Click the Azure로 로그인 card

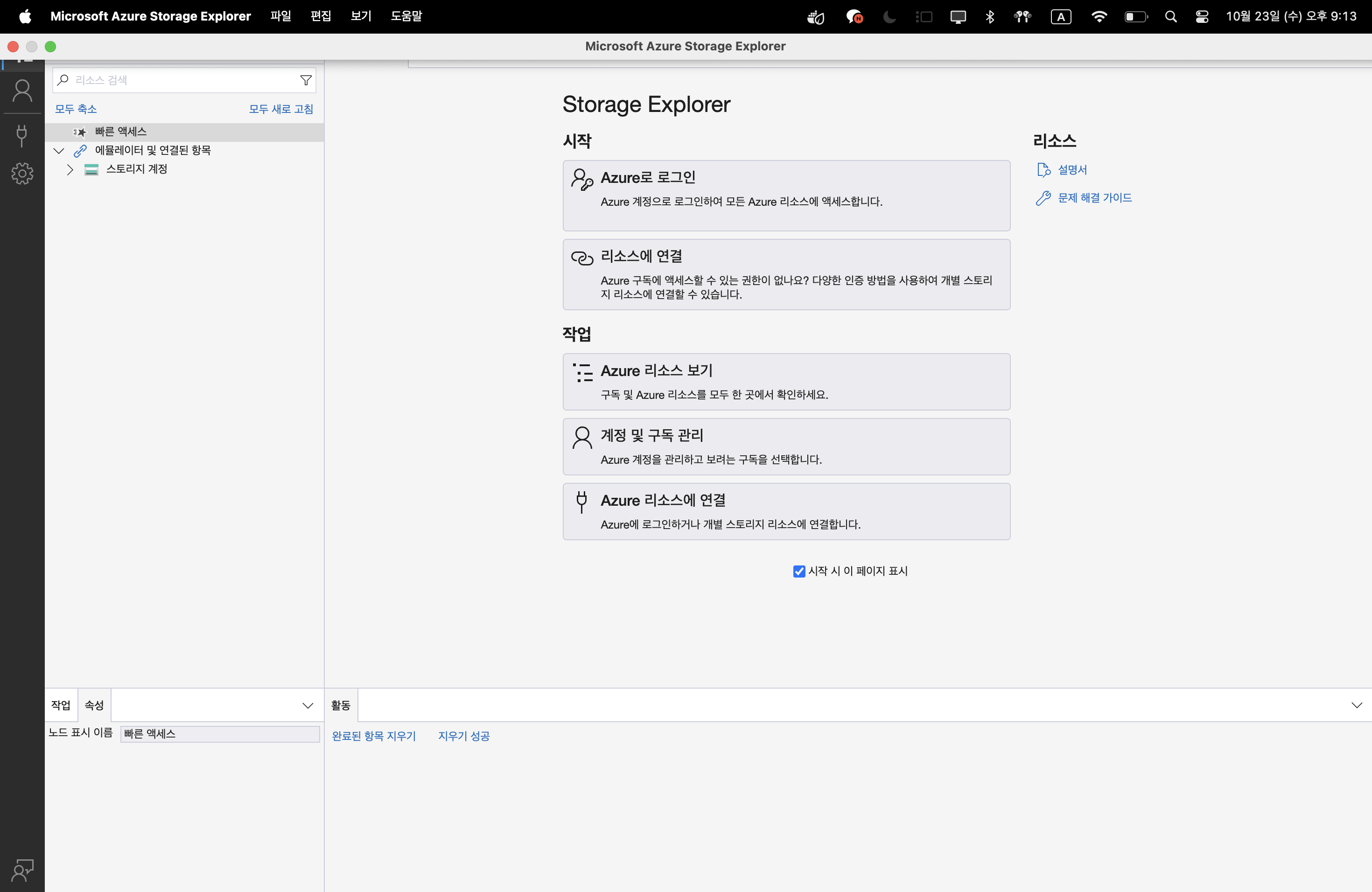[x=786, y=195]
